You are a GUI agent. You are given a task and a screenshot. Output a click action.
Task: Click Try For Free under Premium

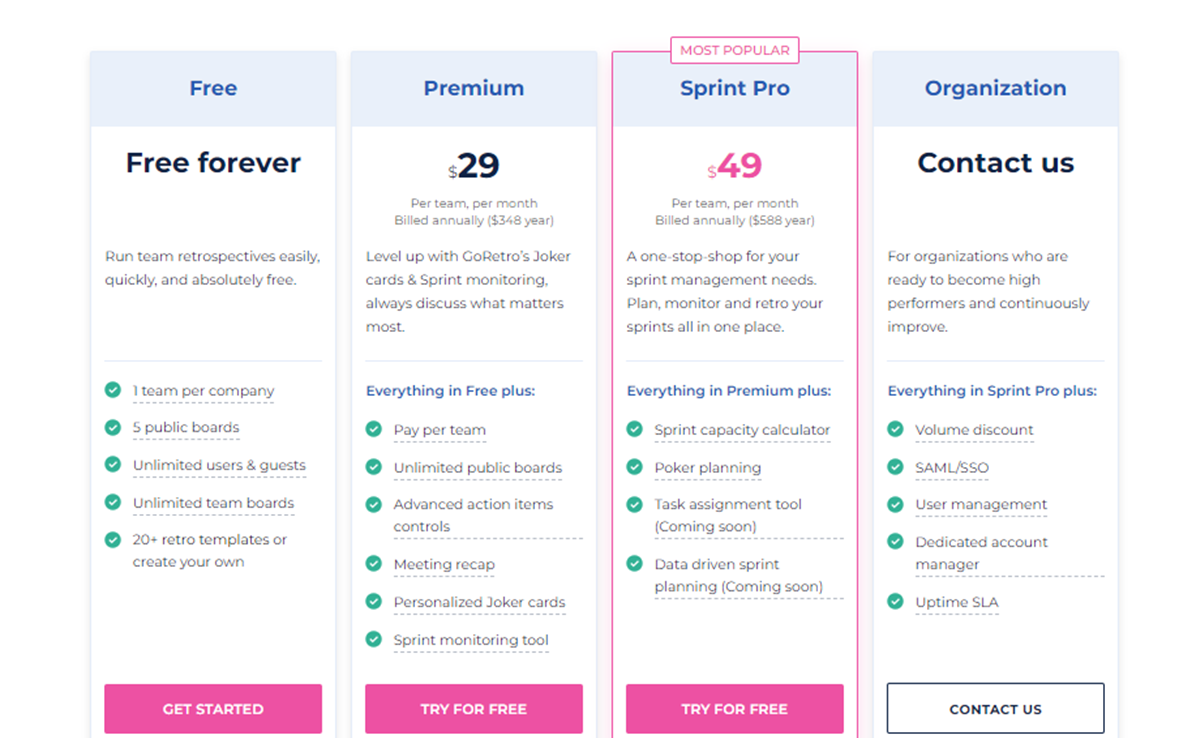(474, 709)
